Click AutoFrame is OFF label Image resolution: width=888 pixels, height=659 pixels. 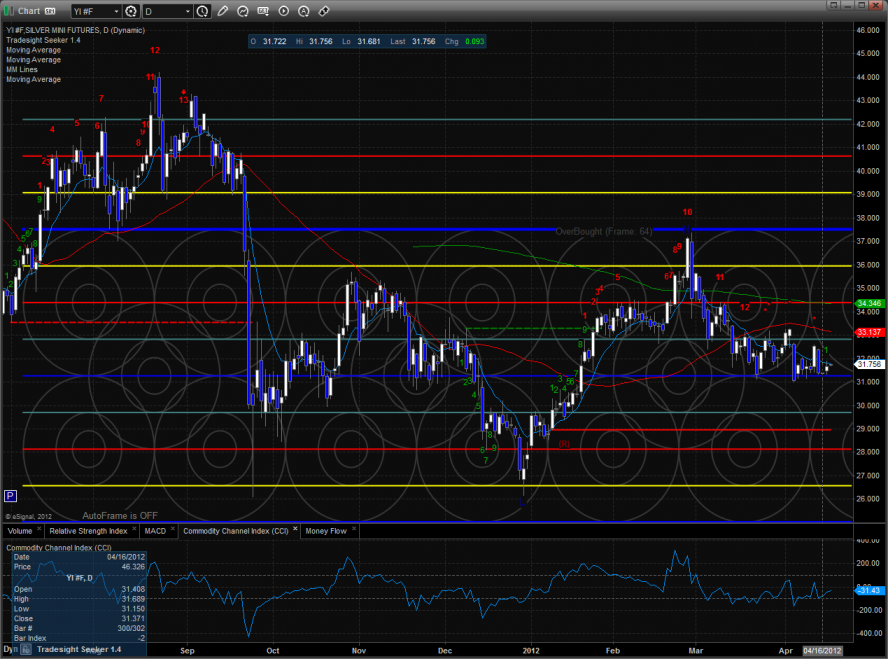click(x=121, y=515)
